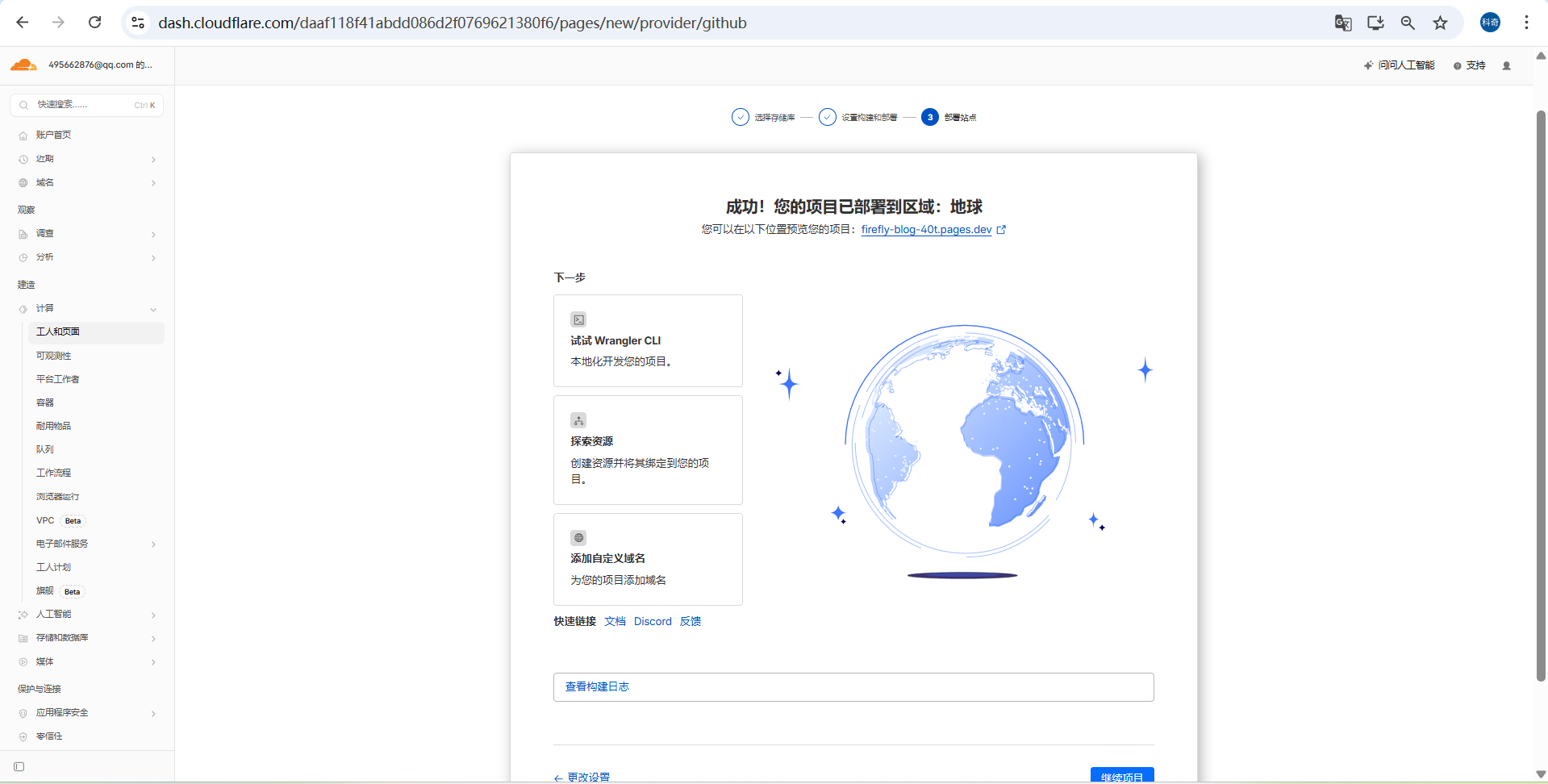Click the browser back arrow
Viewport: 1548px width, 784px height.
(23, 23)
